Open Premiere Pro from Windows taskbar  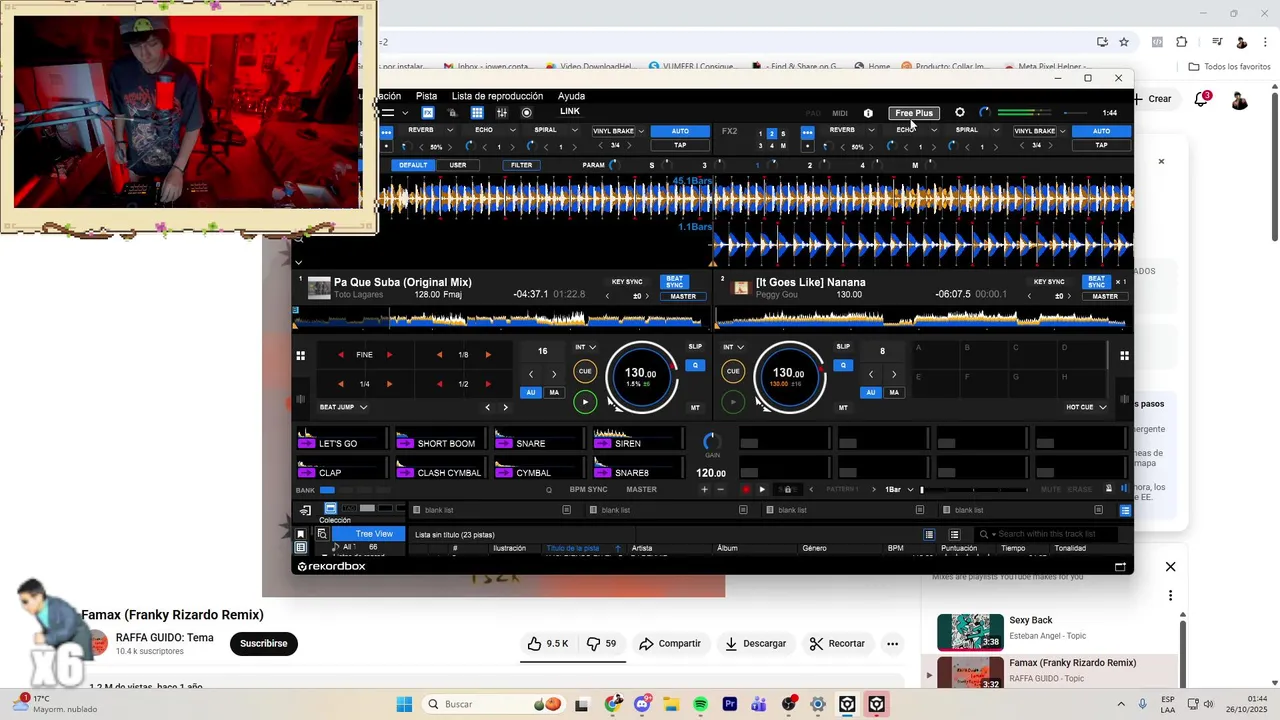point(730,705)
